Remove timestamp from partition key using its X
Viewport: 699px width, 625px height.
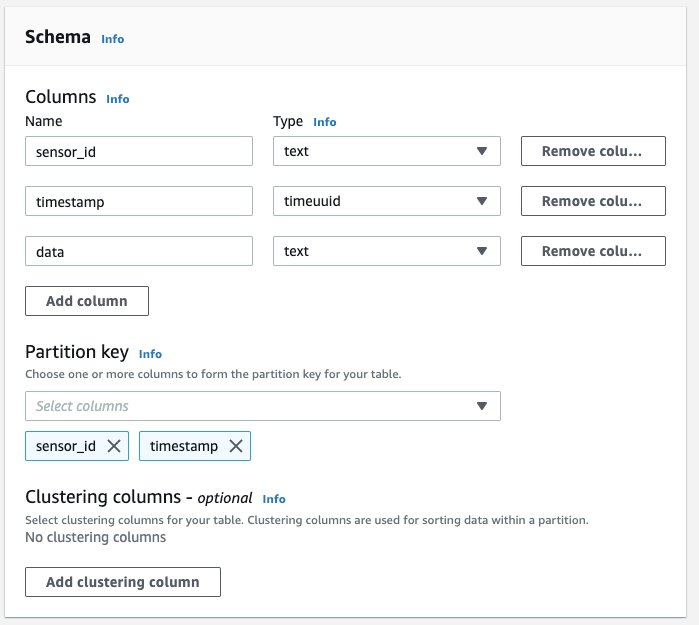[x=236, y=446]
